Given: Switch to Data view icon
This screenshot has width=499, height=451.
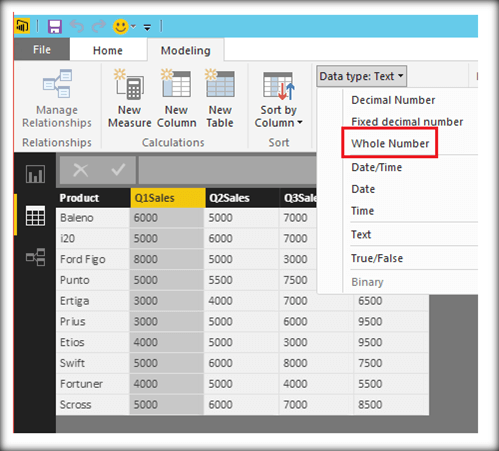Looking at the screenshot, I should pos(35,216).
